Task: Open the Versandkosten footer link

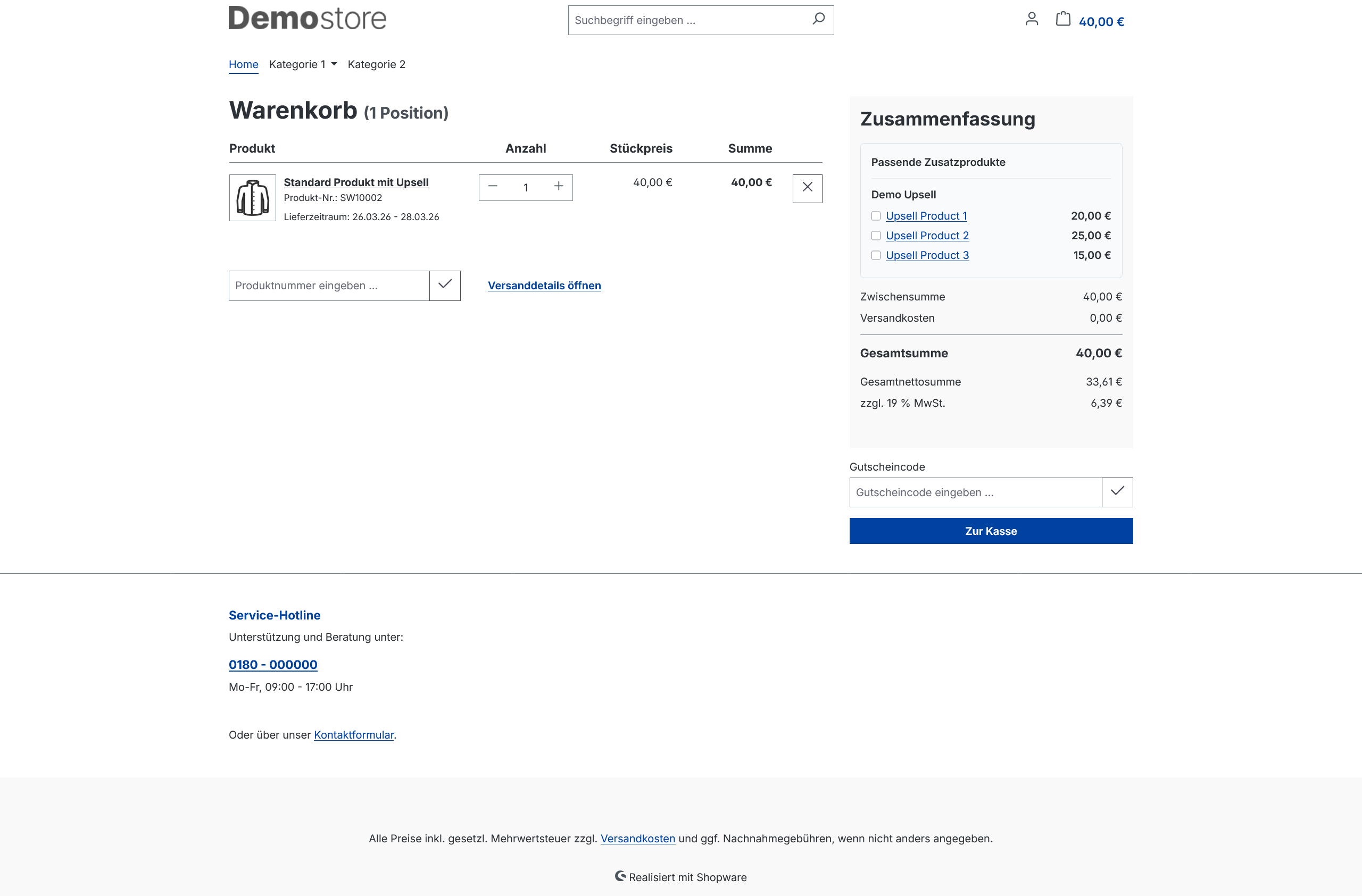Action: [637, 838]
